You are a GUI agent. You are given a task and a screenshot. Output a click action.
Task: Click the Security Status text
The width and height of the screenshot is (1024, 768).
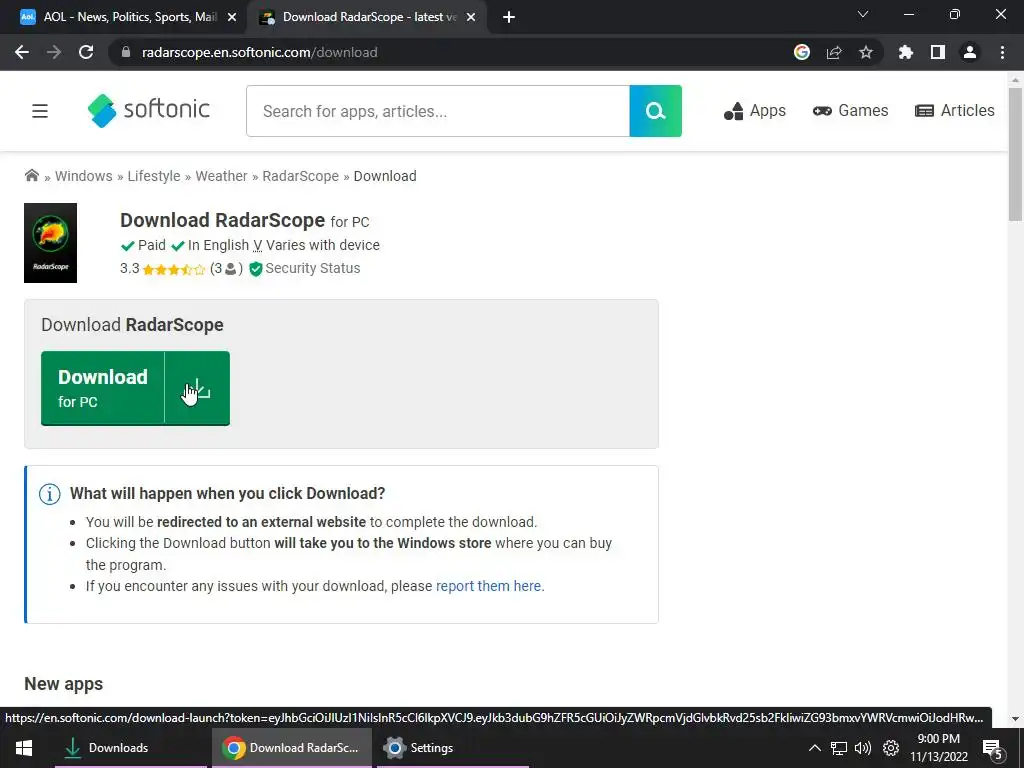tap(313, 268)
